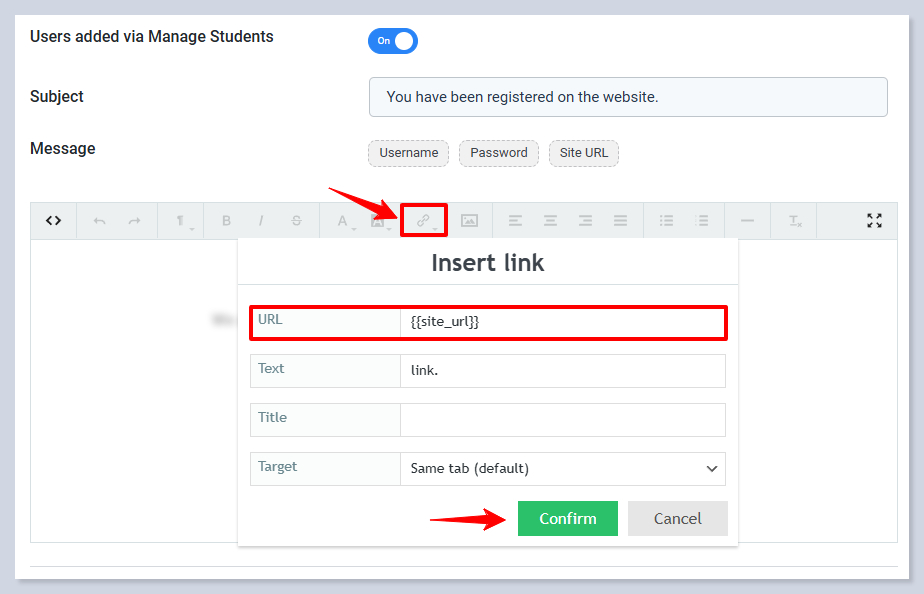The height and width of the screenshot is (594, 924).
Task: Click into the URL input field
Action: coord(562,322)
